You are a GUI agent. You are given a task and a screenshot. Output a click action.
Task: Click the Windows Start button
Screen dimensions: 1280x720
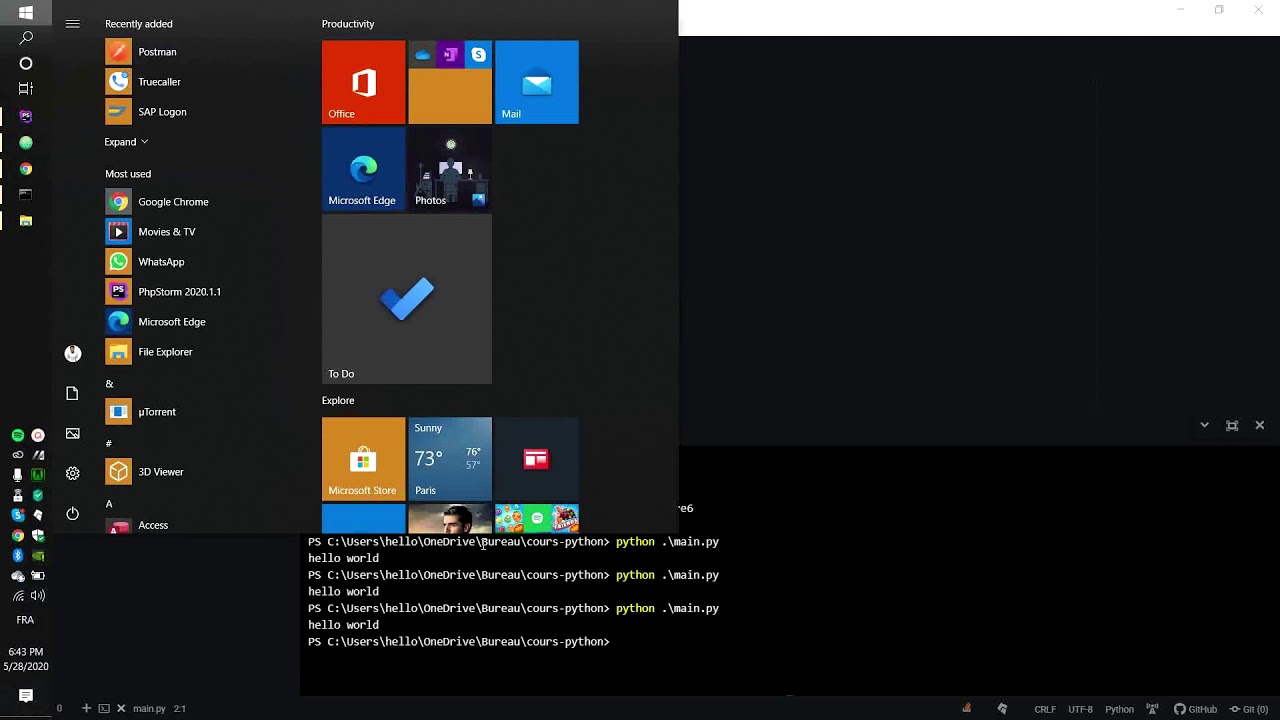(x=26, y=12)
